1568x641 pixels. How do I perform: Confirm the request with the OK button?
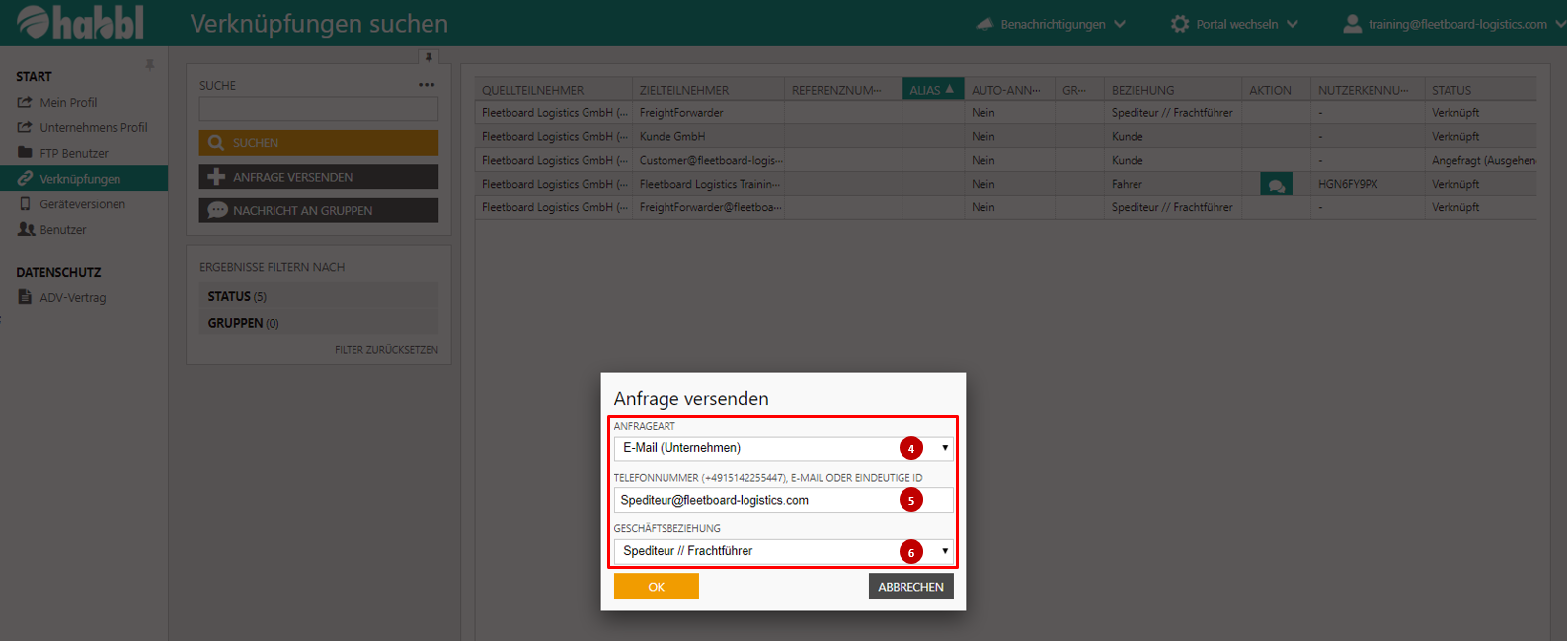656,587
